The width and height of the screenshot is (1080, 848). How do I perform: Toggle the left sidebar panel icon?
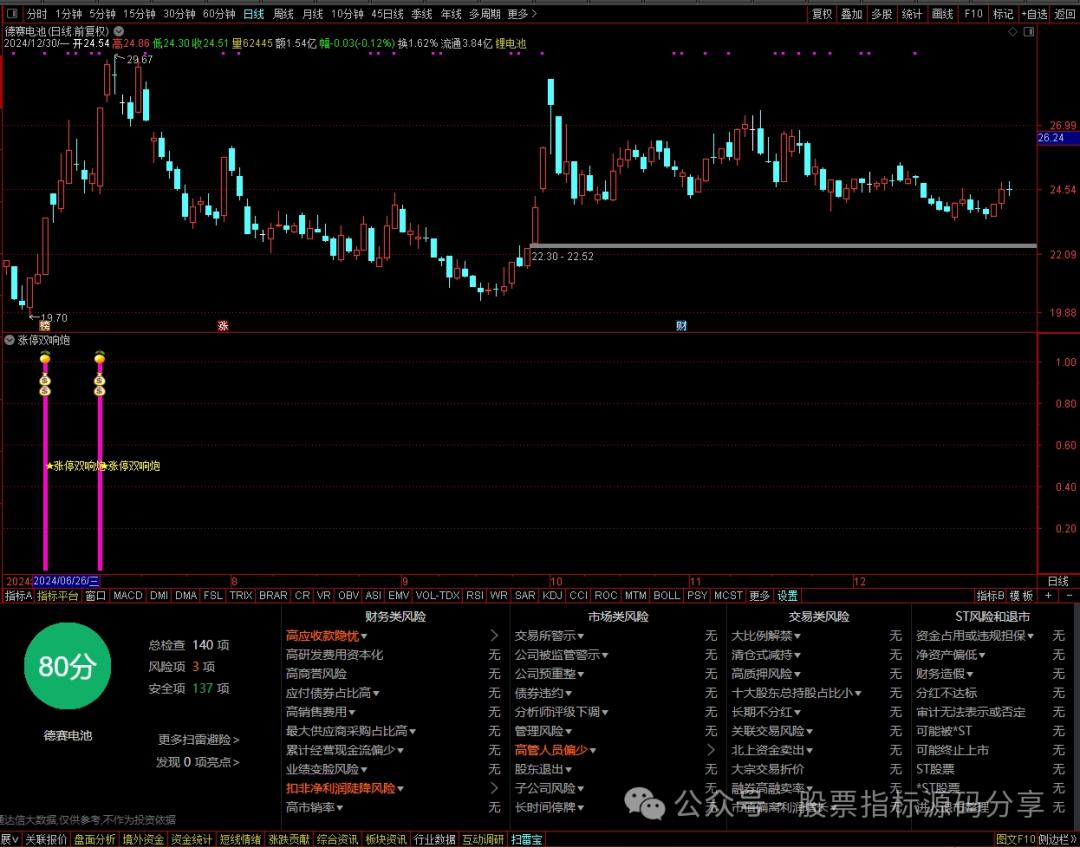point(12,14)
